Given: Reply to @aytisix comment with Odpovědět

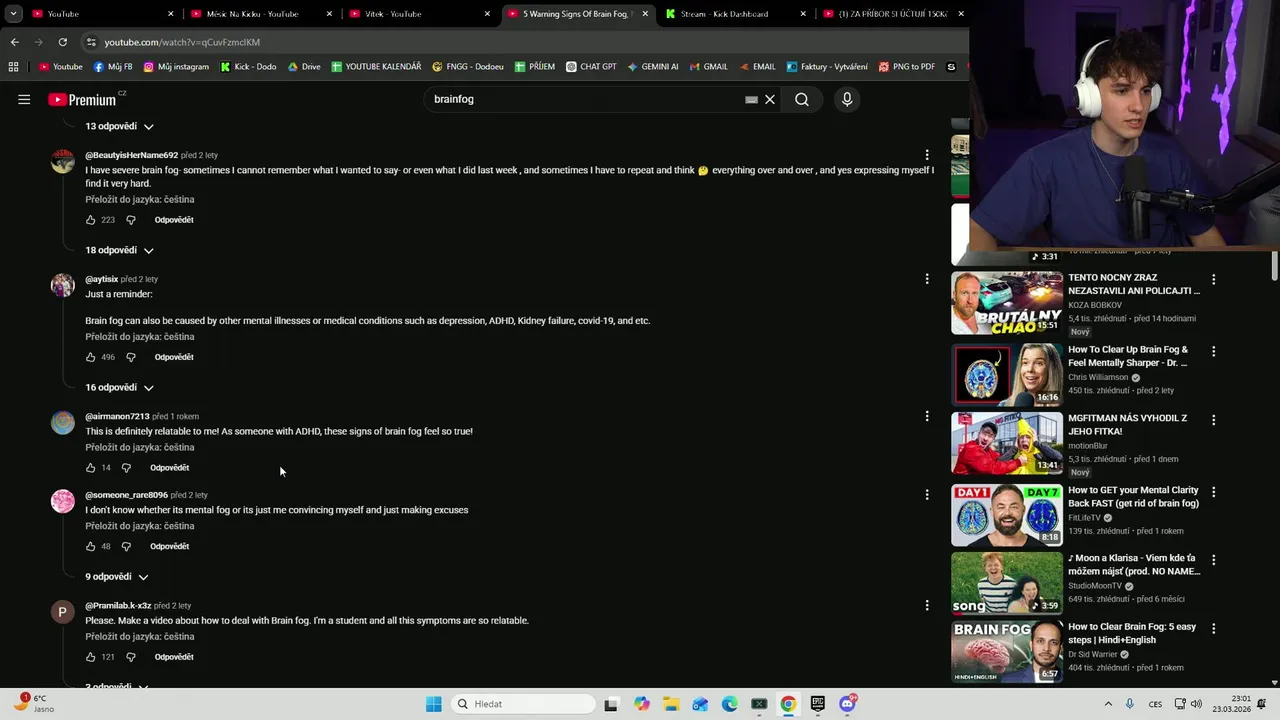Looking at the screenshot, I should pos(174,357).
